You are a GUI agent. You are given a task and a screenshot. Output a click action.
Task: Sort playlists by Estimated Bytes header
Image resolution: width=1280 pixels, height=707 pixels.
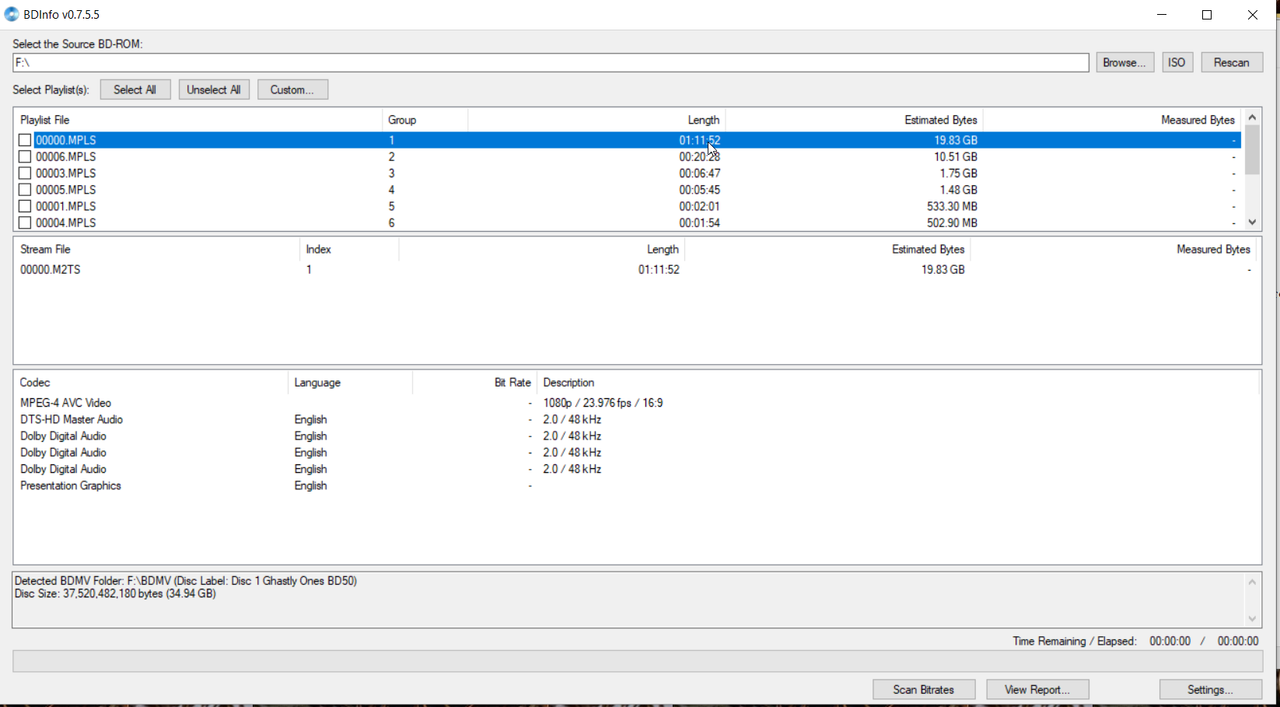click(x=854, y=119)
